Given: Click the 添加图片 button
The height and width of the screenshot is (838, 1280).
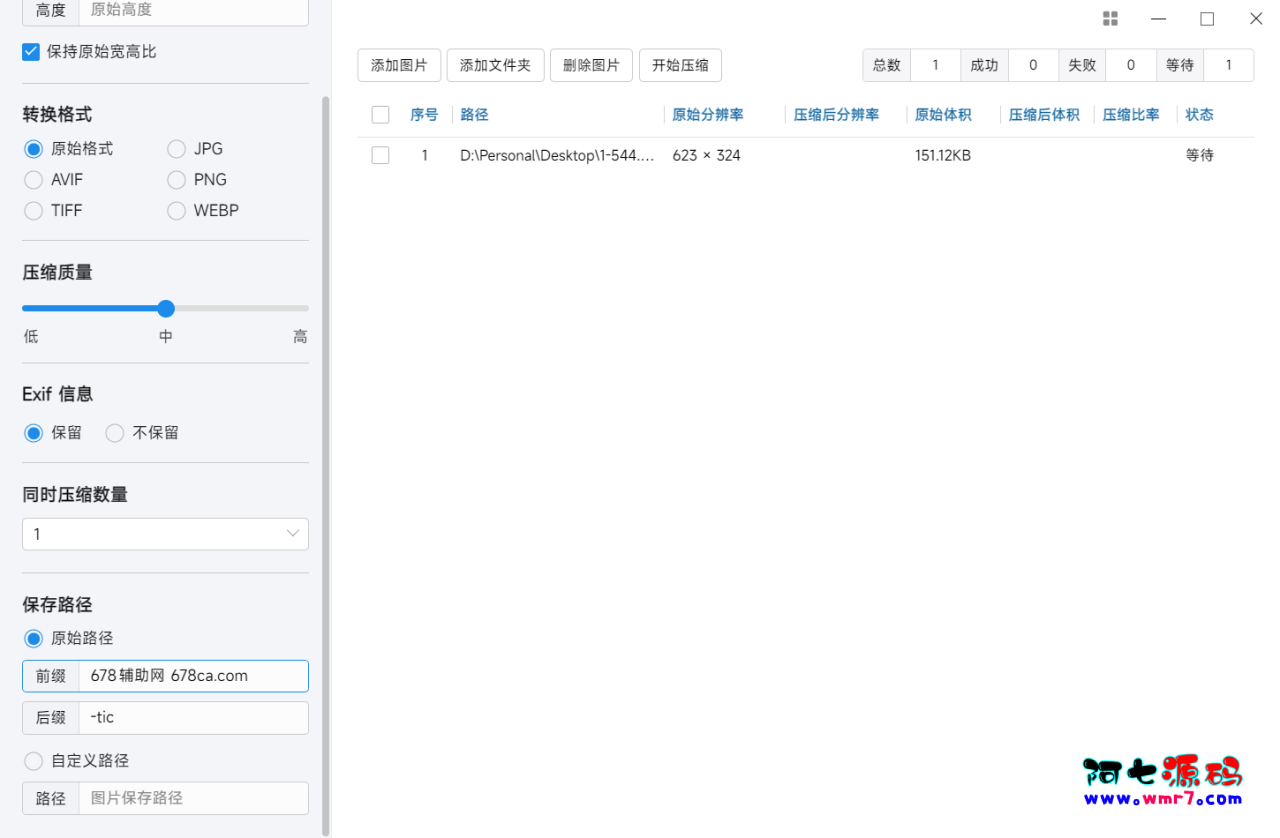Looking at the screenshot, I should click(x=399, y=65).
